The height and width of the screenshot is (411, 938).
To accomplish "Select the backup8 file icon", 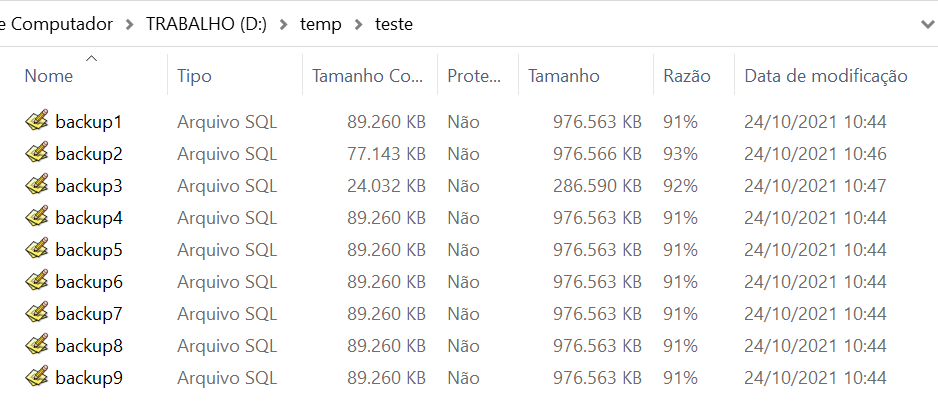I will click(x=37, y=346).
